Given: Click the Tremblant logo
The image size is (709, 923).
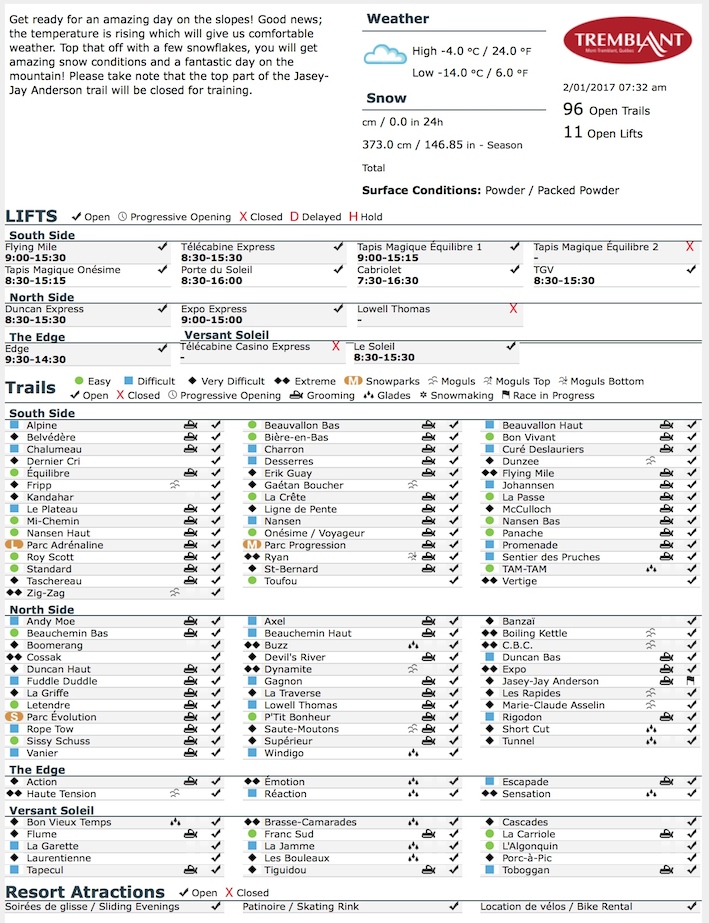Looking at the screenshot, I should (627, 40).
